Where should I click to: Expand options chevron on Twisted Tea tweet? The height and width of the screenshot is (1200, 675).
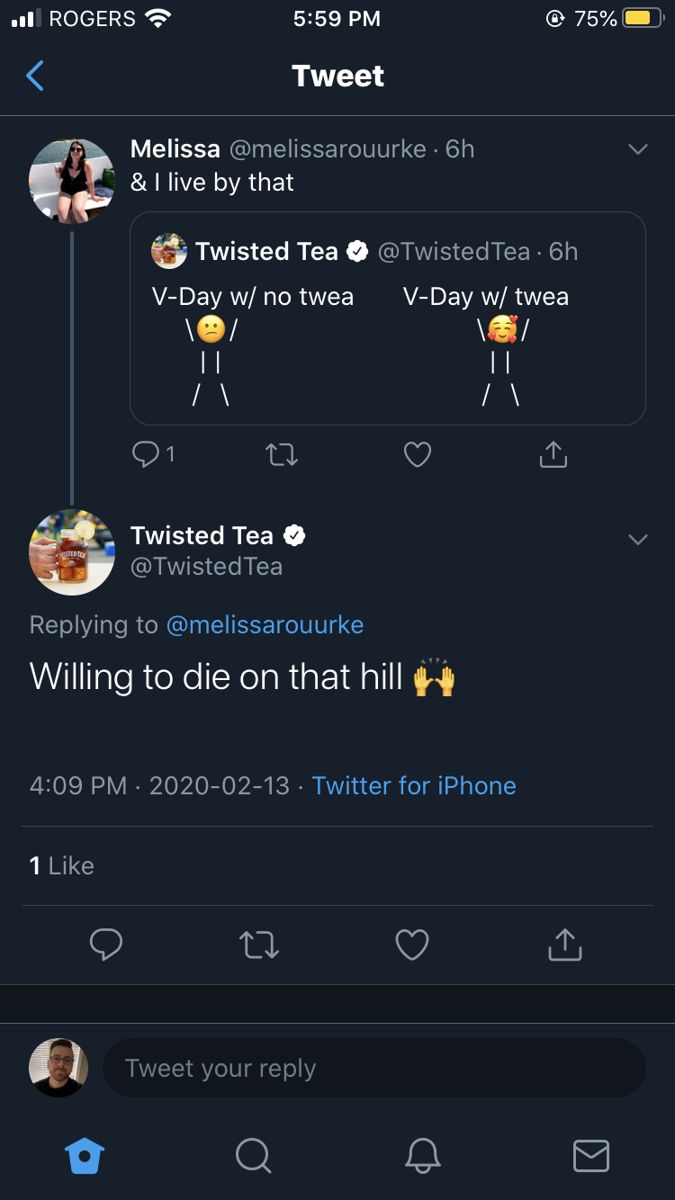tap(637, 539)
